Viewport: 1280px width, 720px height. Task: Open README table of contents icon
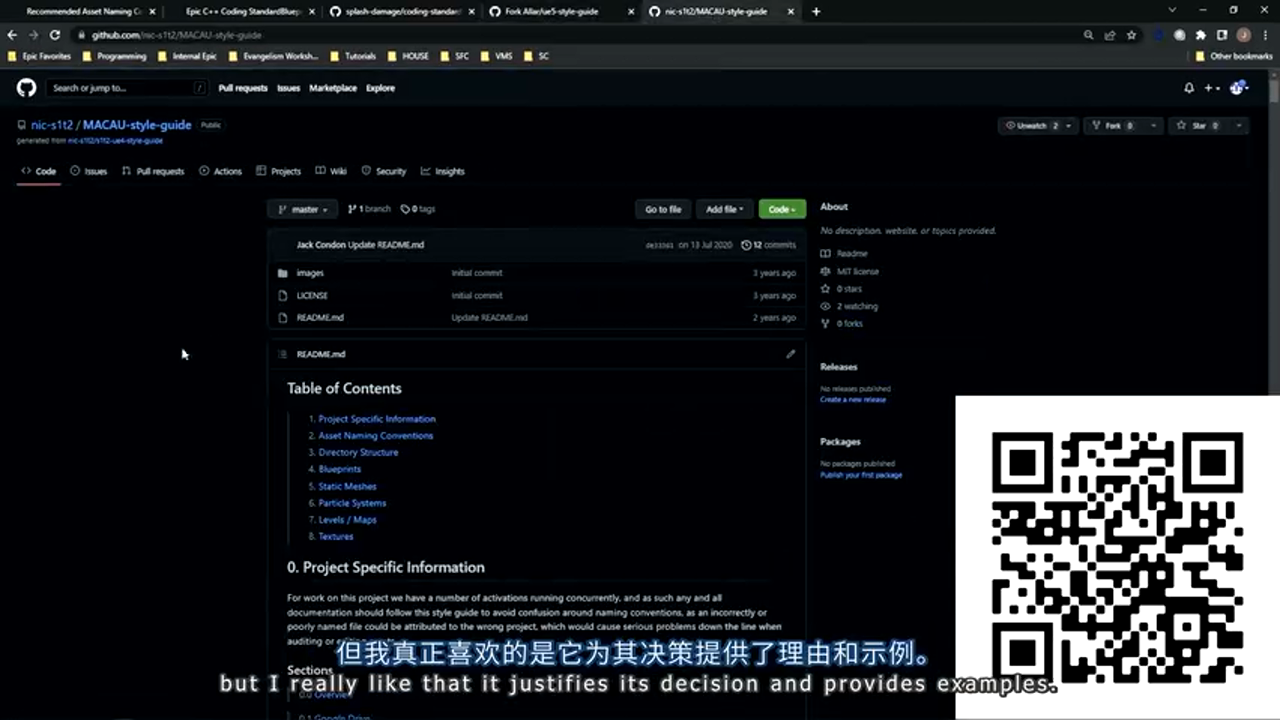282,354
